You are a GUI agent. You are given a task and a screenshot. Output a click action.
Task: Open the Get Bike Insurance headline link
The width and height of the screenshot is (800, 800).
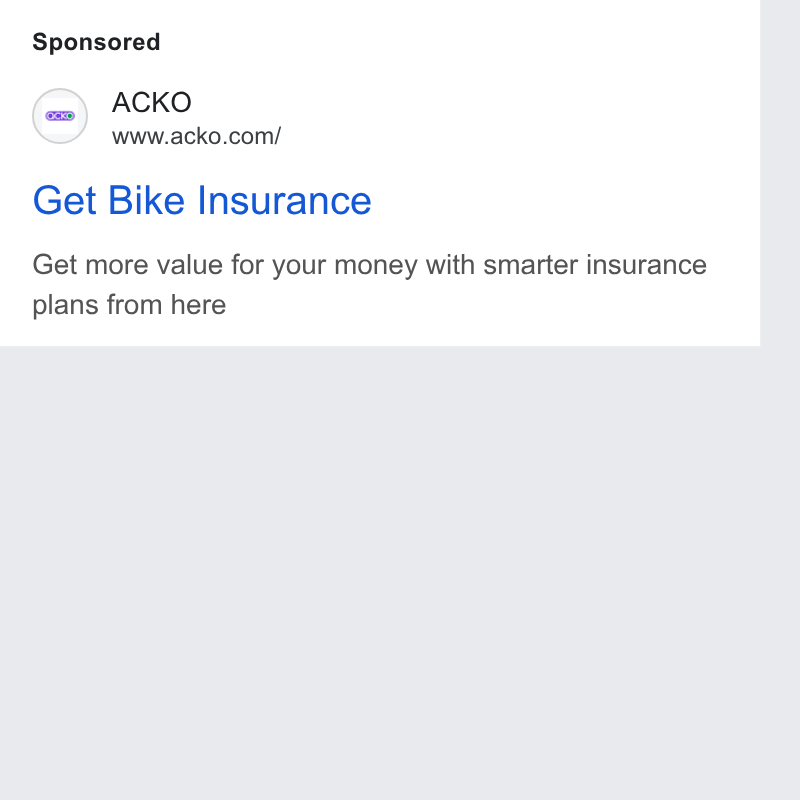(x=202, y=201)
